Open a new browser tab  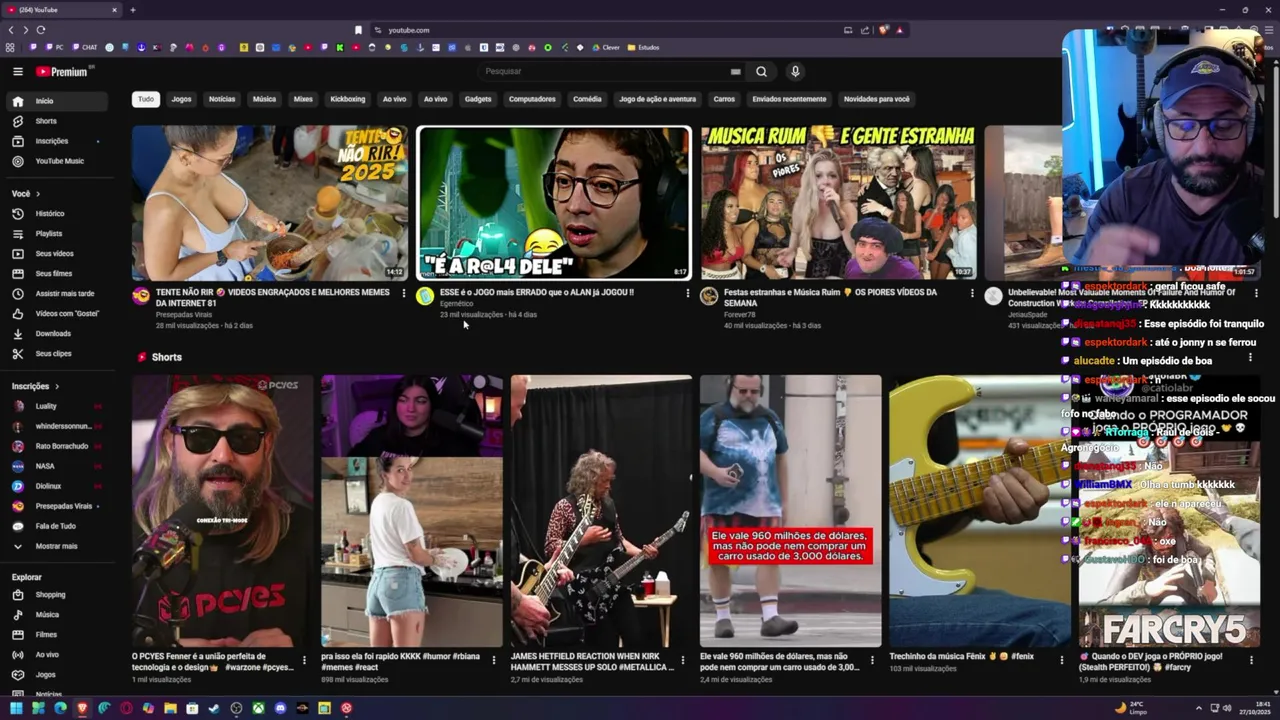(x=132, y=10)
